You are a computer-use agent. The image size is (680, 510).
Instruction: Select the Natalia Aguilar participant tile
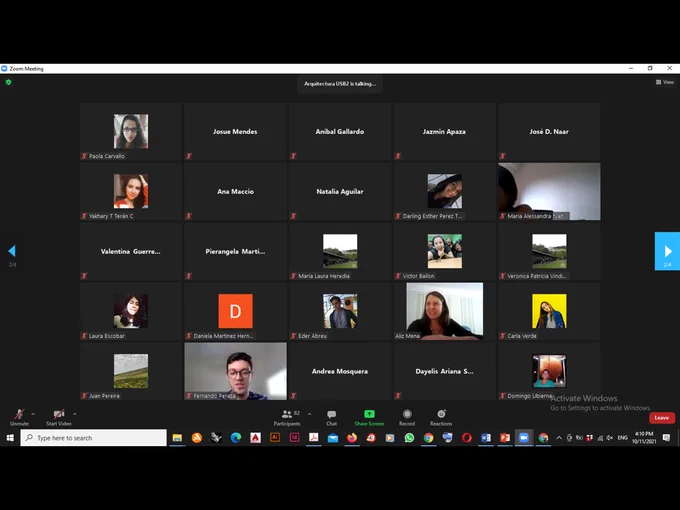[x=340, y=191]
